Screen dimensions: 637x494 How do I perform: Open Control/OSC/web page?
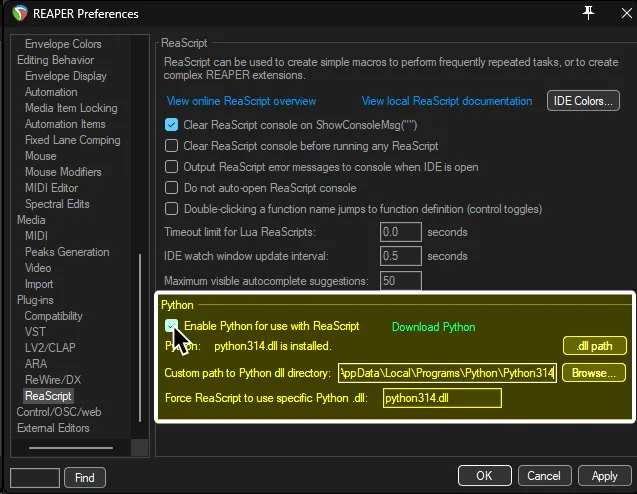(x=59, y=412)
